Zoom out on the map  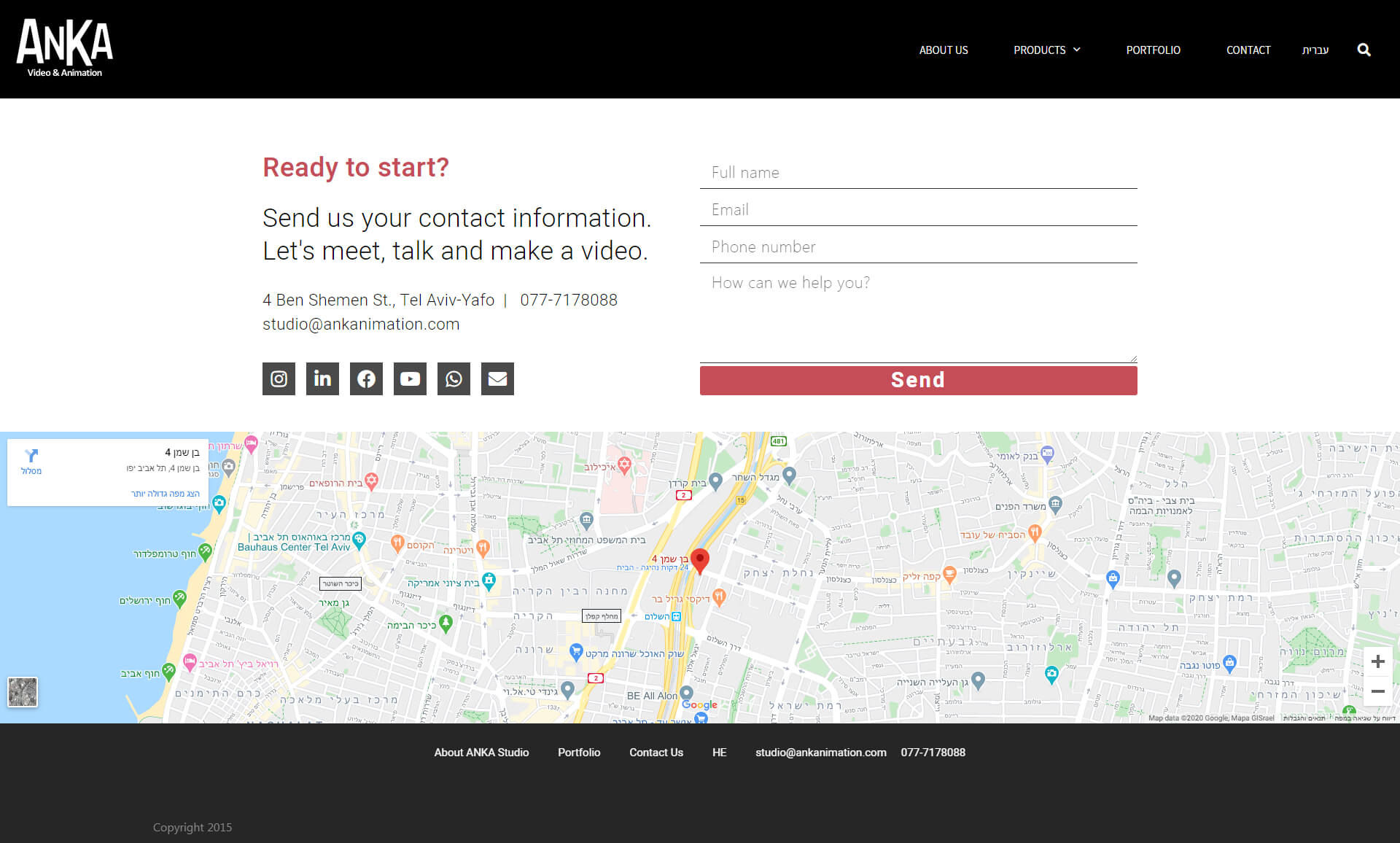click(1377, 691)
